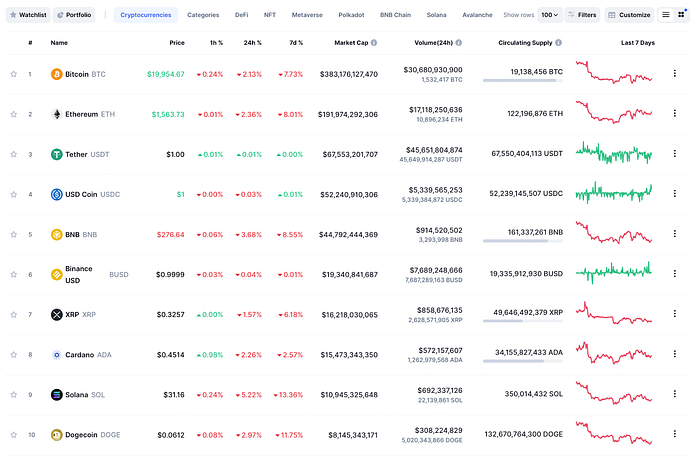This screenshot has width=700, height=458.
Task: Switch to the NFT tab
Action: [270, 15]
